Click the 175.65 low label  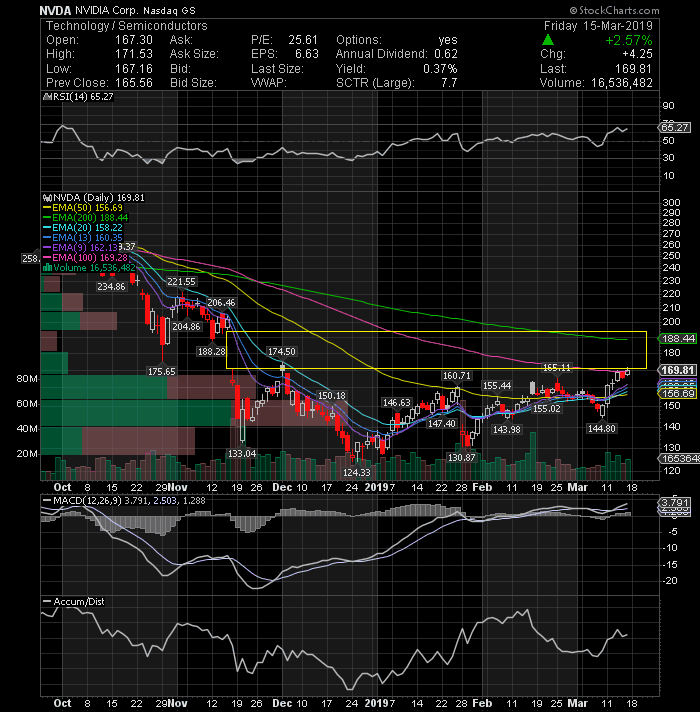pos(162,371)
